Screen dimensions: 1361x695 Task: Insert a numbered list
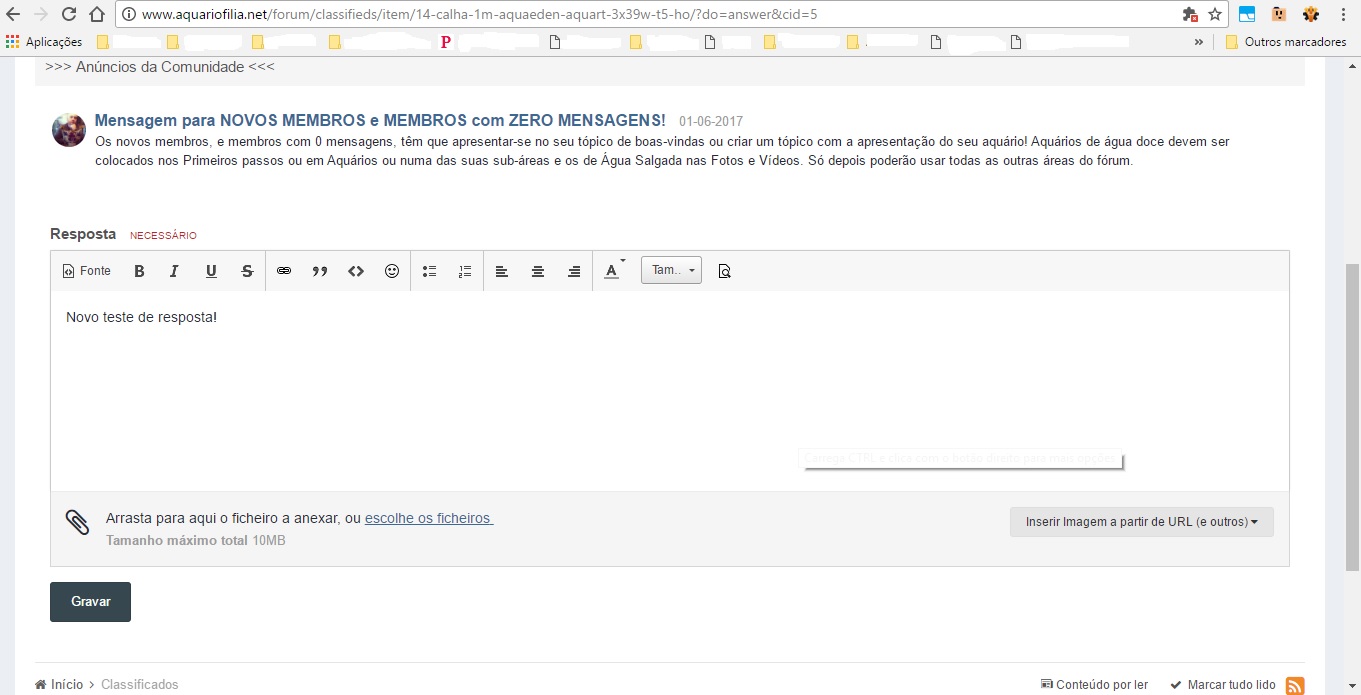tap(465, 271)
